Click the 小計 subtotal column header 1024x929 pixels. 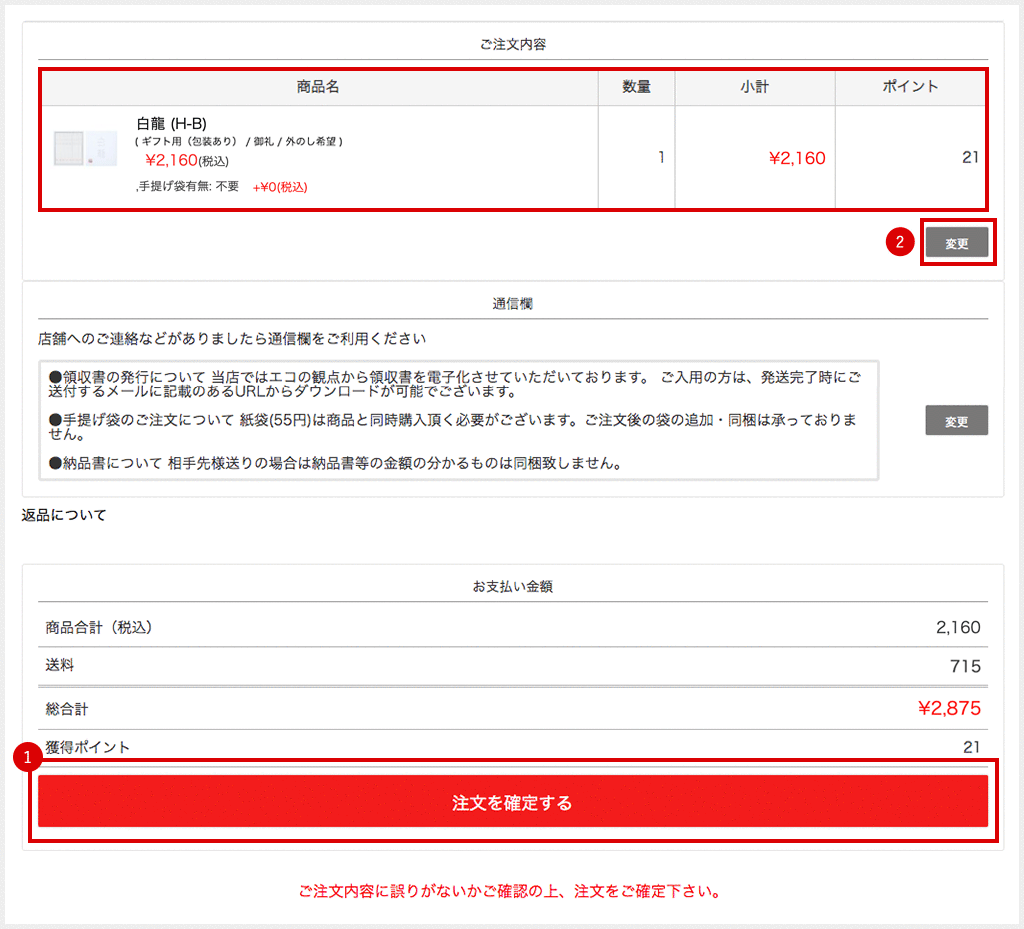pos(754,88)
